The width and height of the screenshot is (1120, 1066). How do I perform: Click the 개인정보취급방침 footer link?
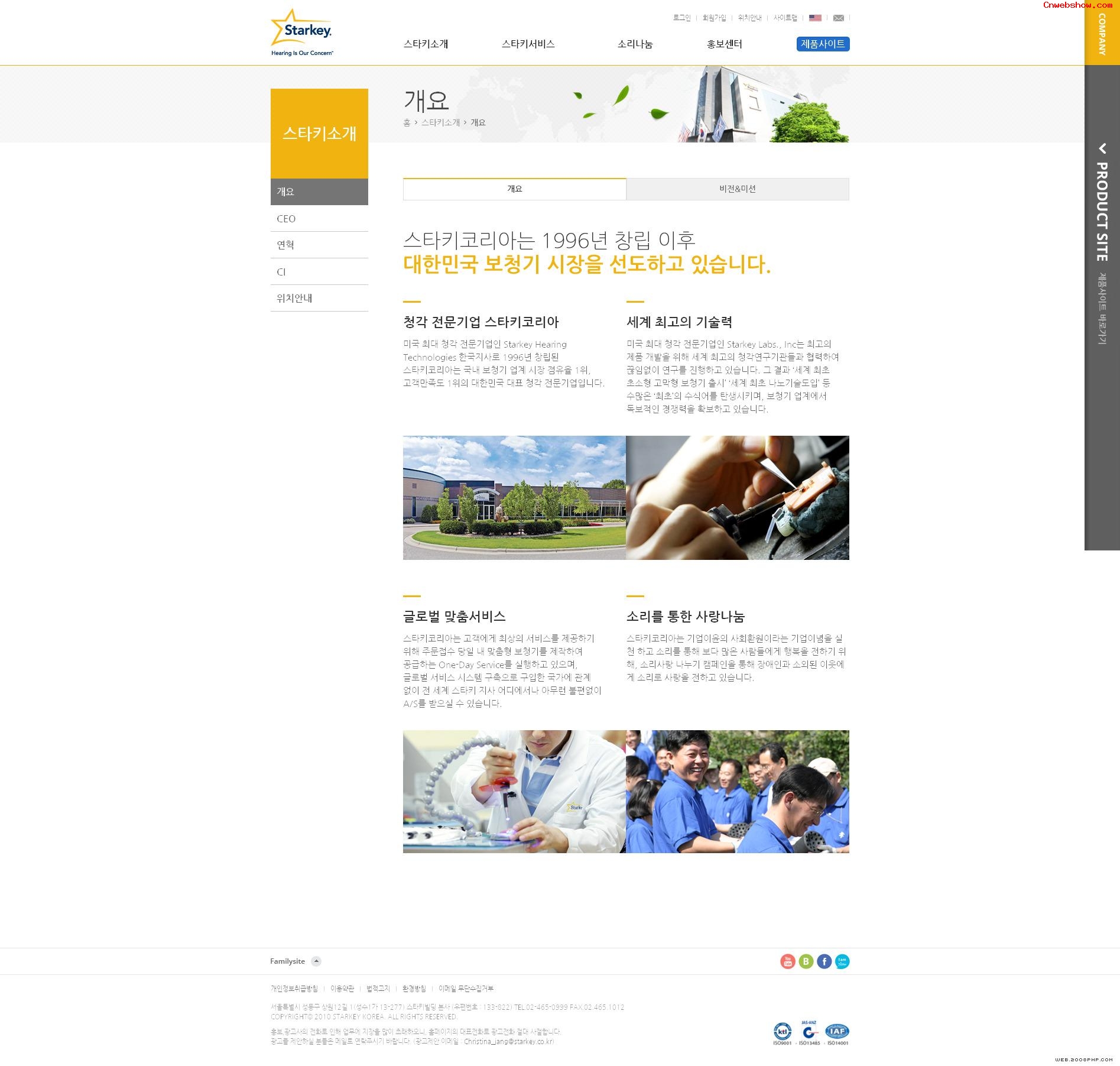tap(294, 989)
